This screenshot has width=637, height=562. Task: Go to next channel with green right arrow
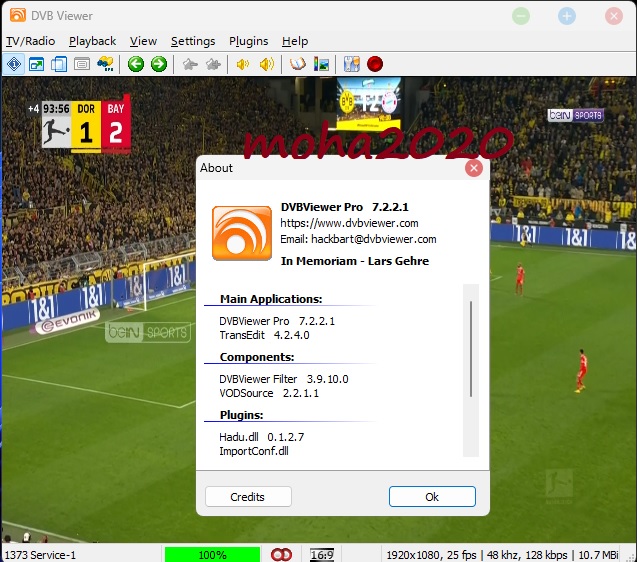pos(159,64)
